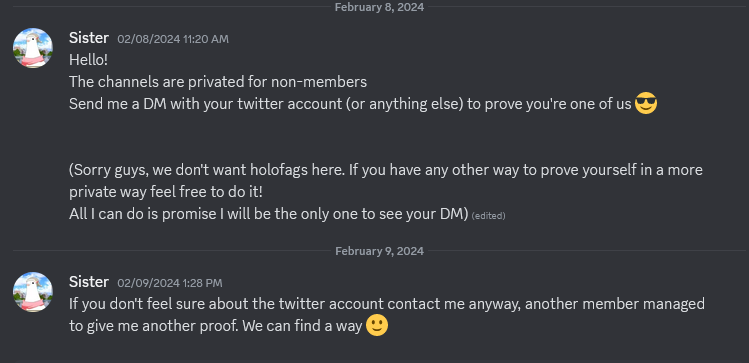The width and height of the screenshot is (749, 363).
Task: Click the 02/09/2024 1:28 PM timestamp
Action: (170, 283)
